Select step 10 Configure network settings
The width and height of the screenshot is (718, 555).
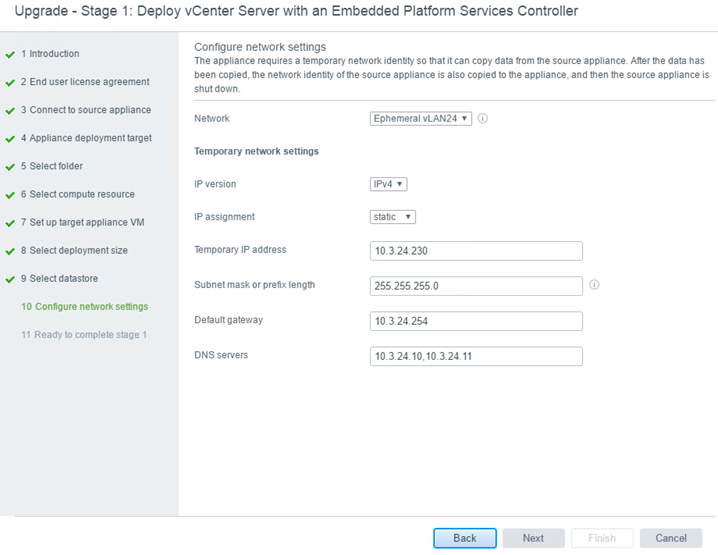(x=85, y=307)
